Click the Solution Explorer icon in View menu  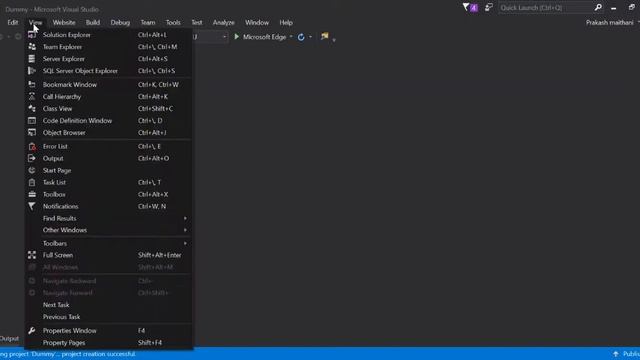32,35
